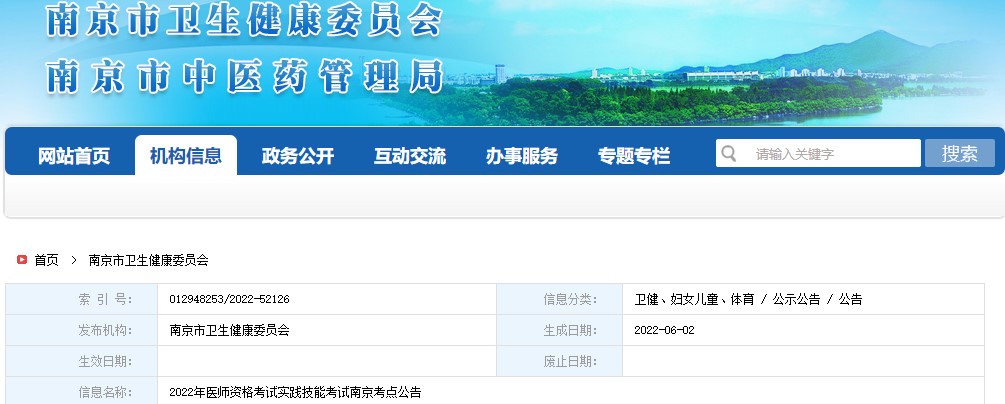This screenshot has width=1005, height=404.
Task: Open the 政务公开 navigation menu
Action: pyautogui.click(x=298, y=156)
